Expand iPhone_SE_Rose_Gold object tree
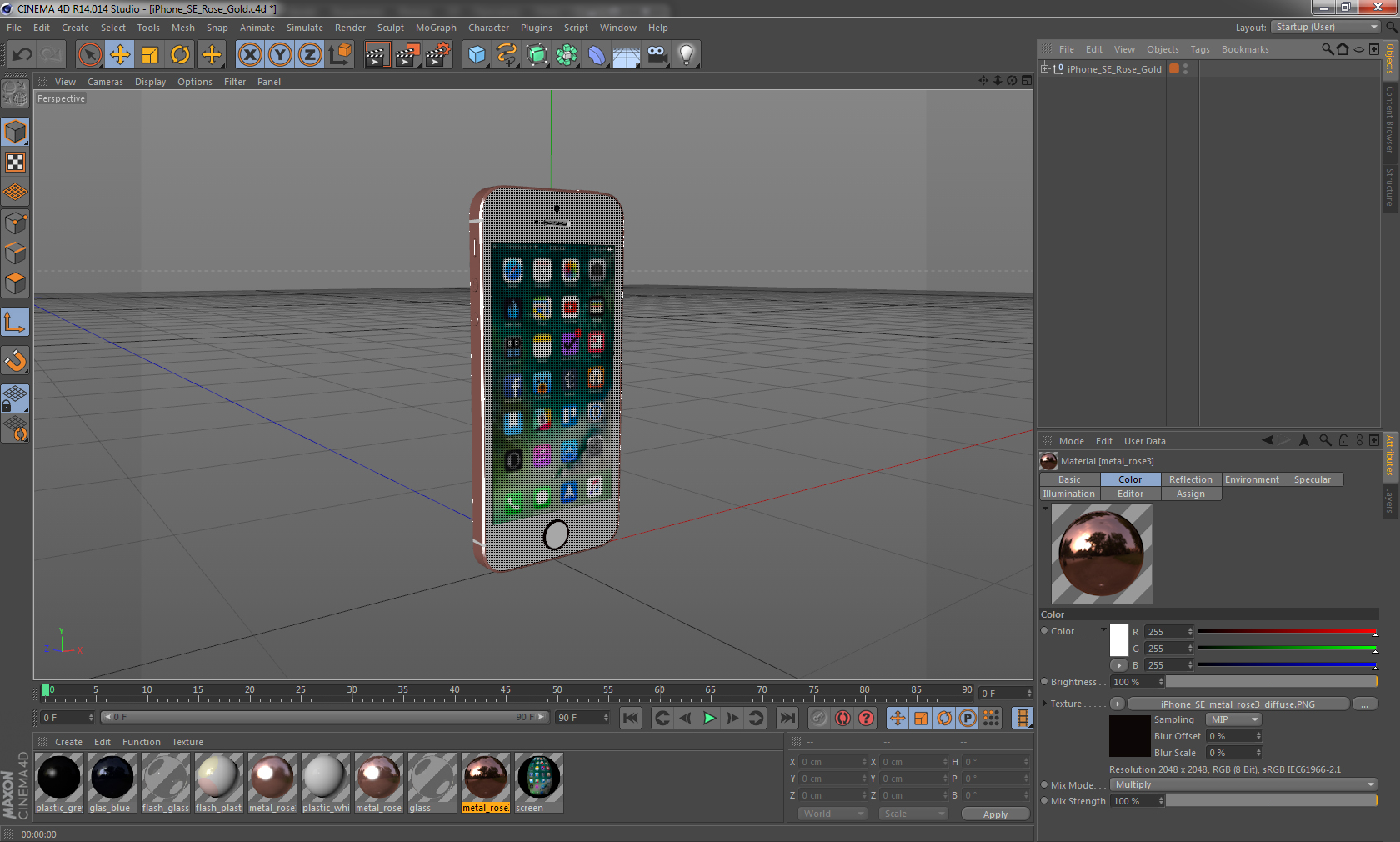This screenshot has width=1400, height=842. [x=1044, y=68]
